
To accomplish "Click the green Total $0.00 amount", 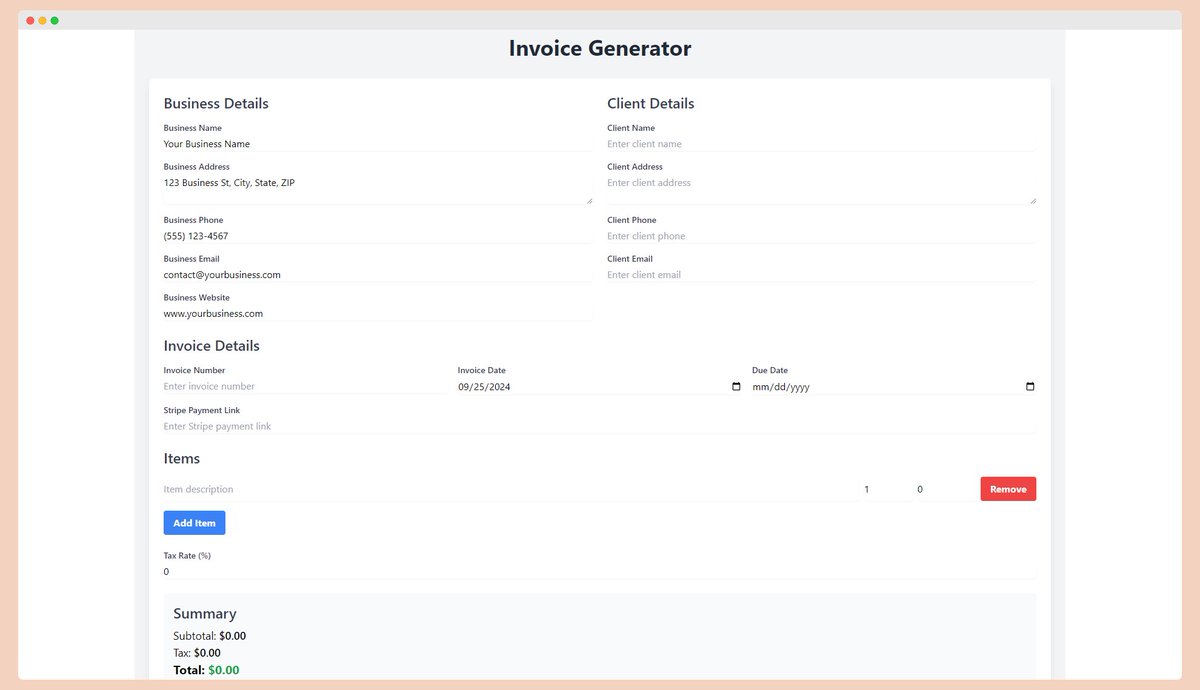I will (224, 670).
